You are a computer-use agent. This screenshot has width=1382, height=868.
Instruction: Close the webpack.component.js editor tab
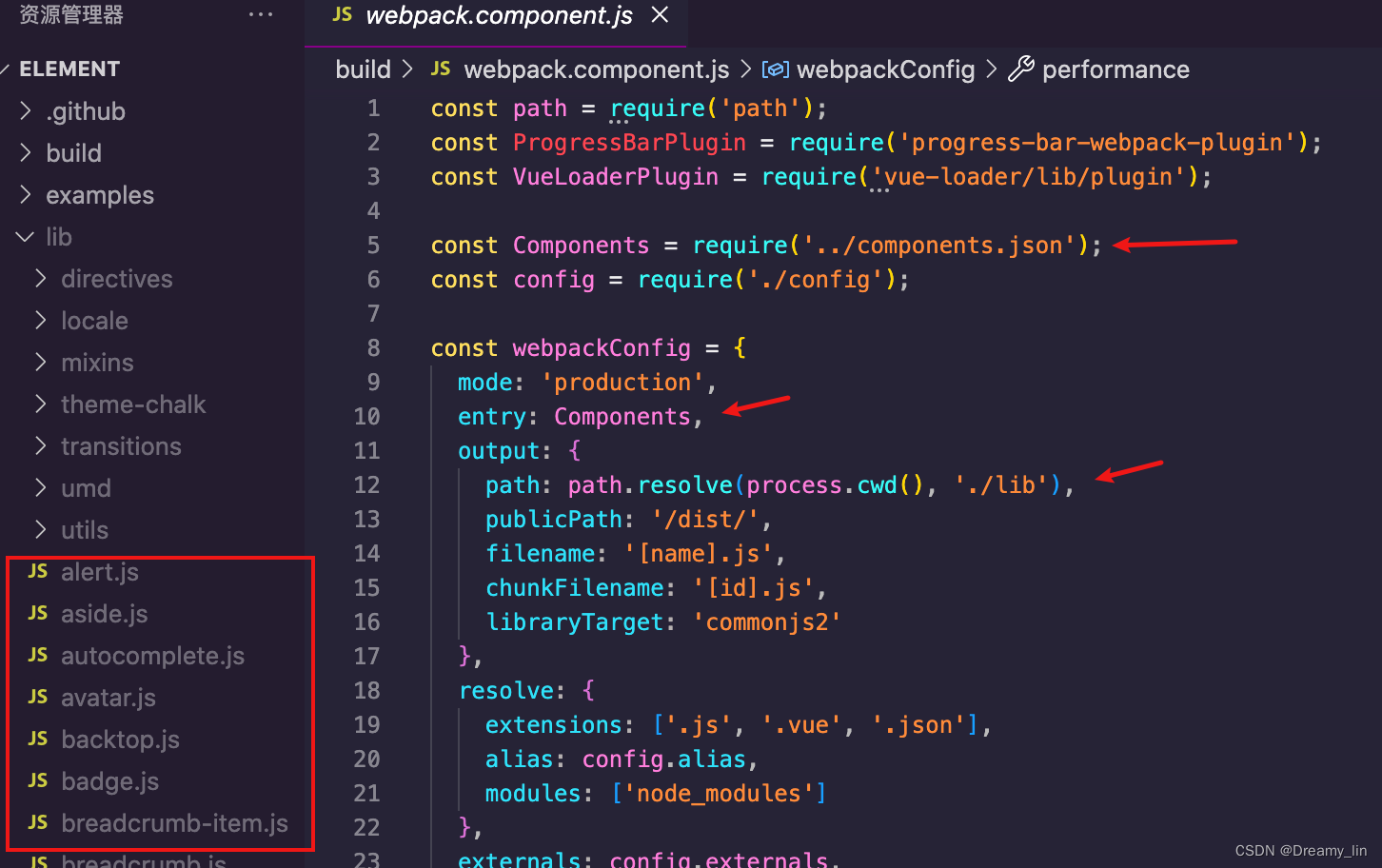point(660,15)
